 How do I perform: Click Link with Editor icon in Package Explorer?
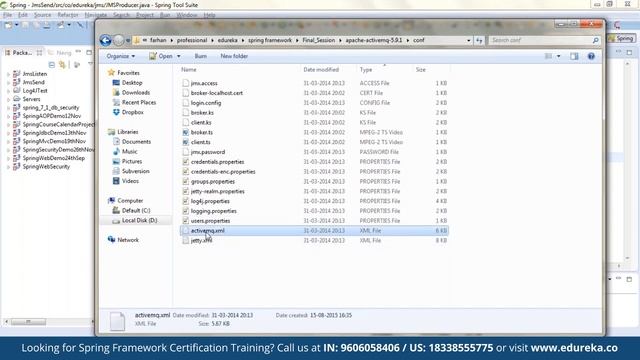point(62,64)
